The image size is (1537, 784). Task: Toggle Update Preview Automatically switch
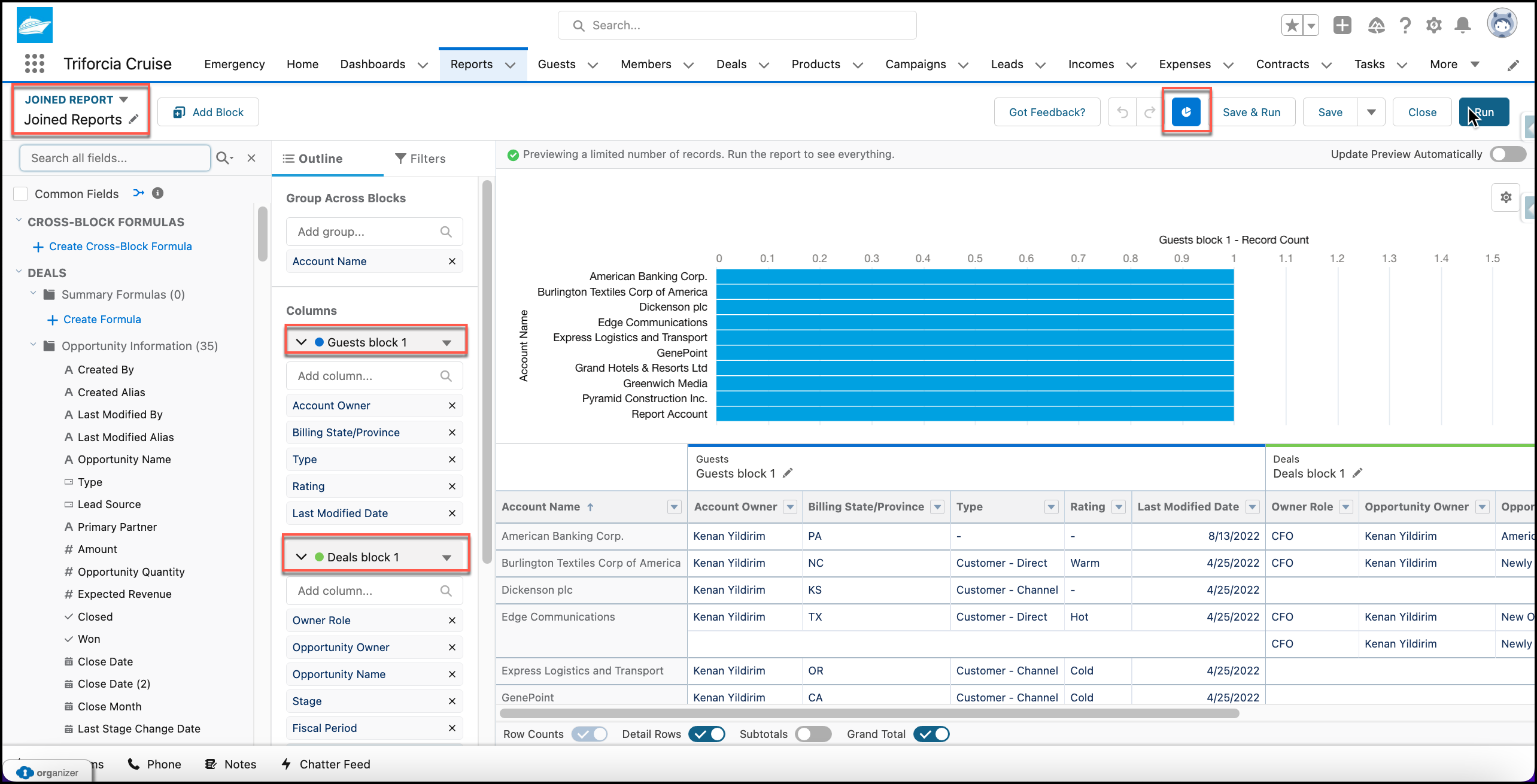point(1508,154)
